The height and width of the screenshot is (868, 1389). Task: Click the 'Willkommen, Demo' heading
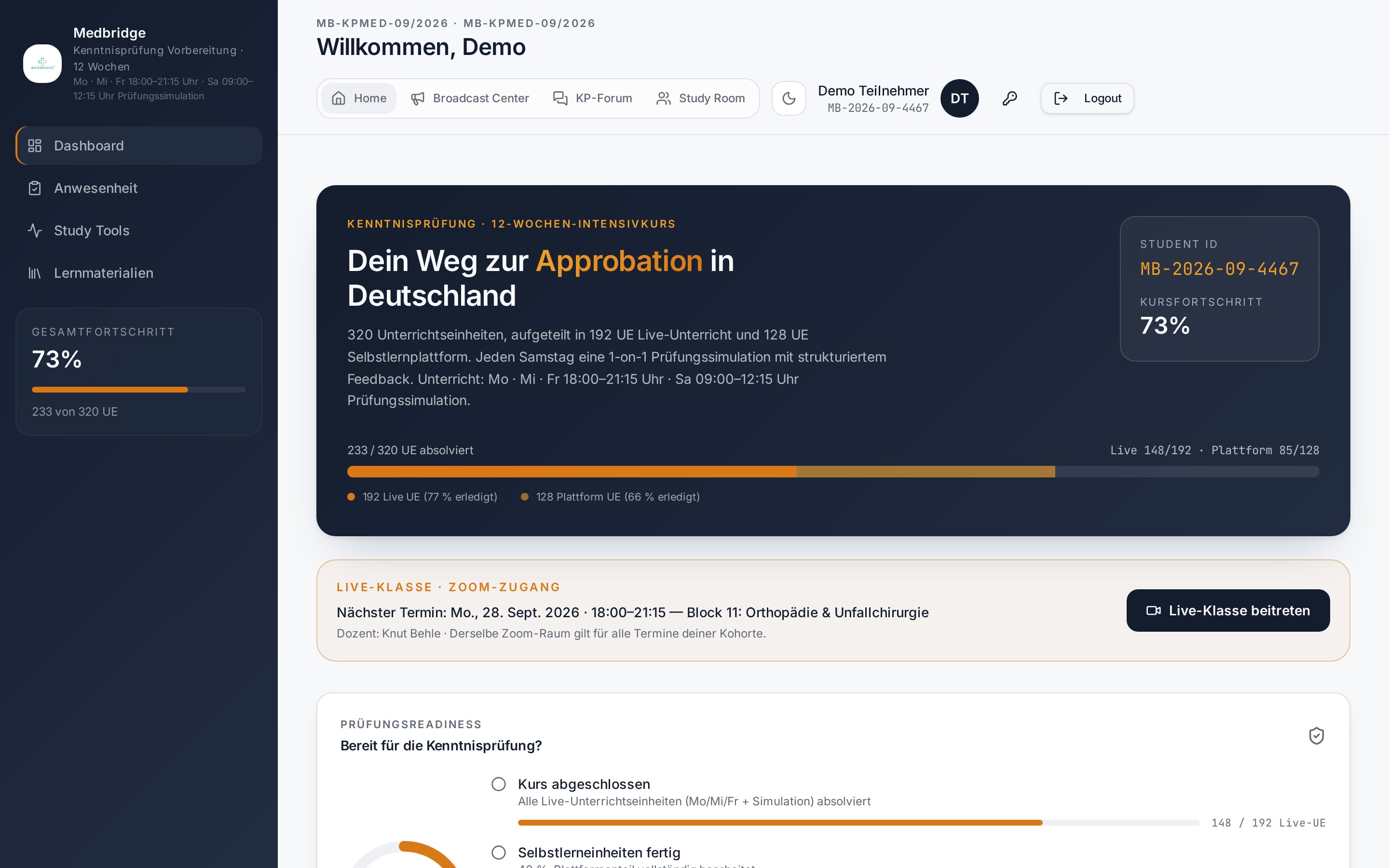coord(421,47)
